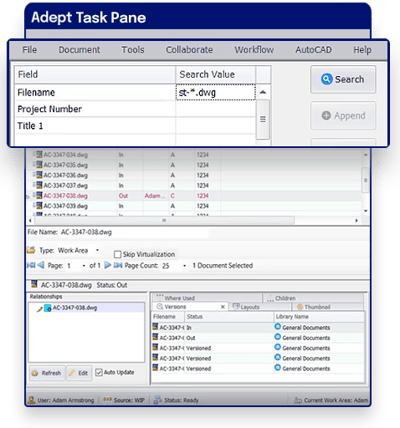Click the library icon in the Out version row

pos(278,337)
